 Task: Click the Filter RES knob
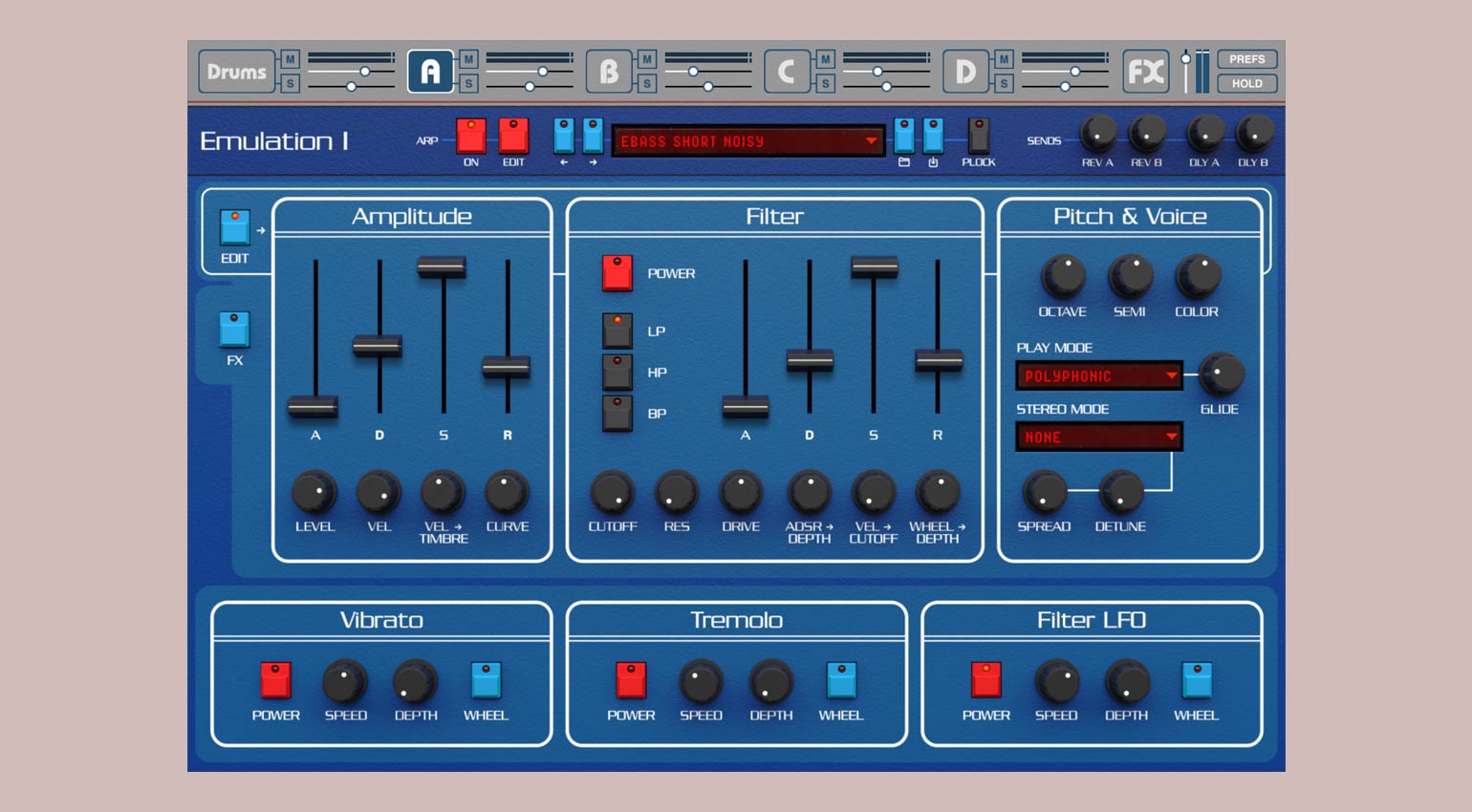click(677, 492)
